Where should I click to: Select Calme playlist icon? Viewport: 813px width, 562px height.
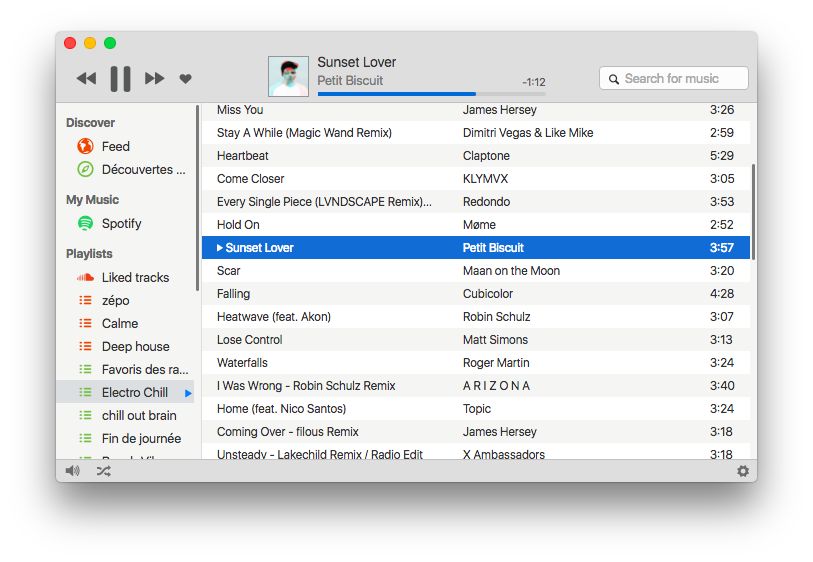pyautogui.click(x=85, y=323)
